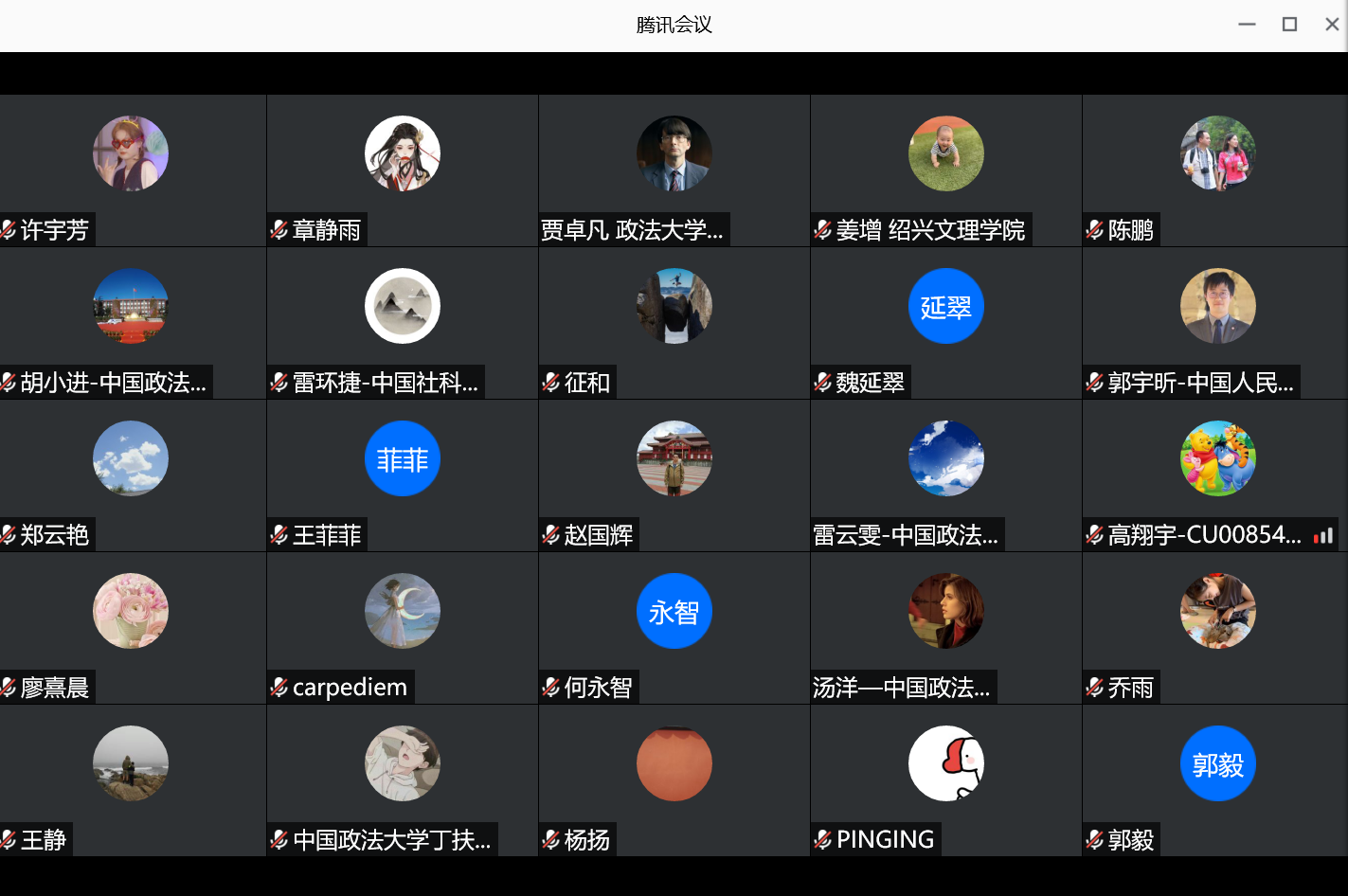Maximize the 腾讯会议 window
The height and width of the screenshot is (896, 1348).
1289,25
